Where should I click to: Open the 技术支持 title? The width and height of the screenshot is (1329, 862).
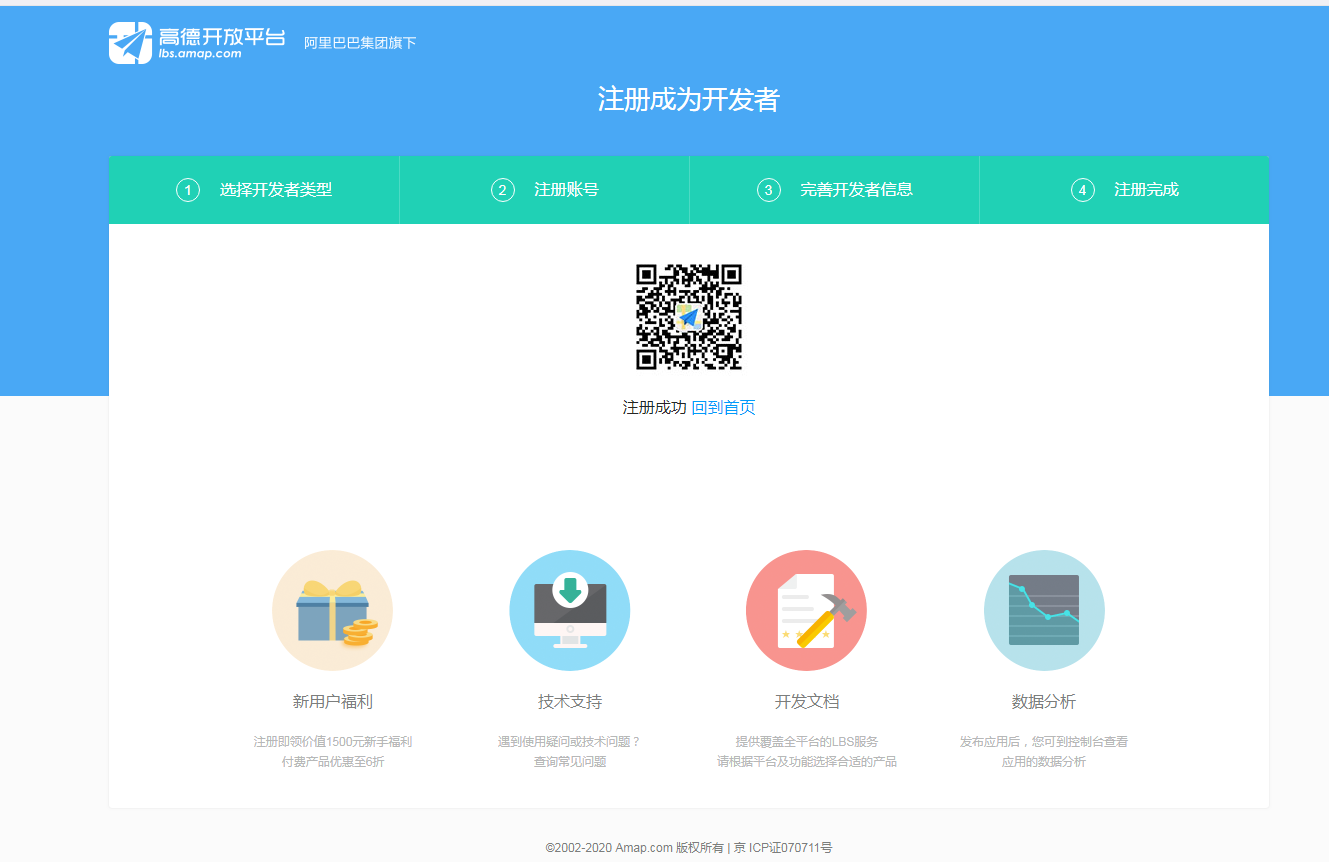570,702
